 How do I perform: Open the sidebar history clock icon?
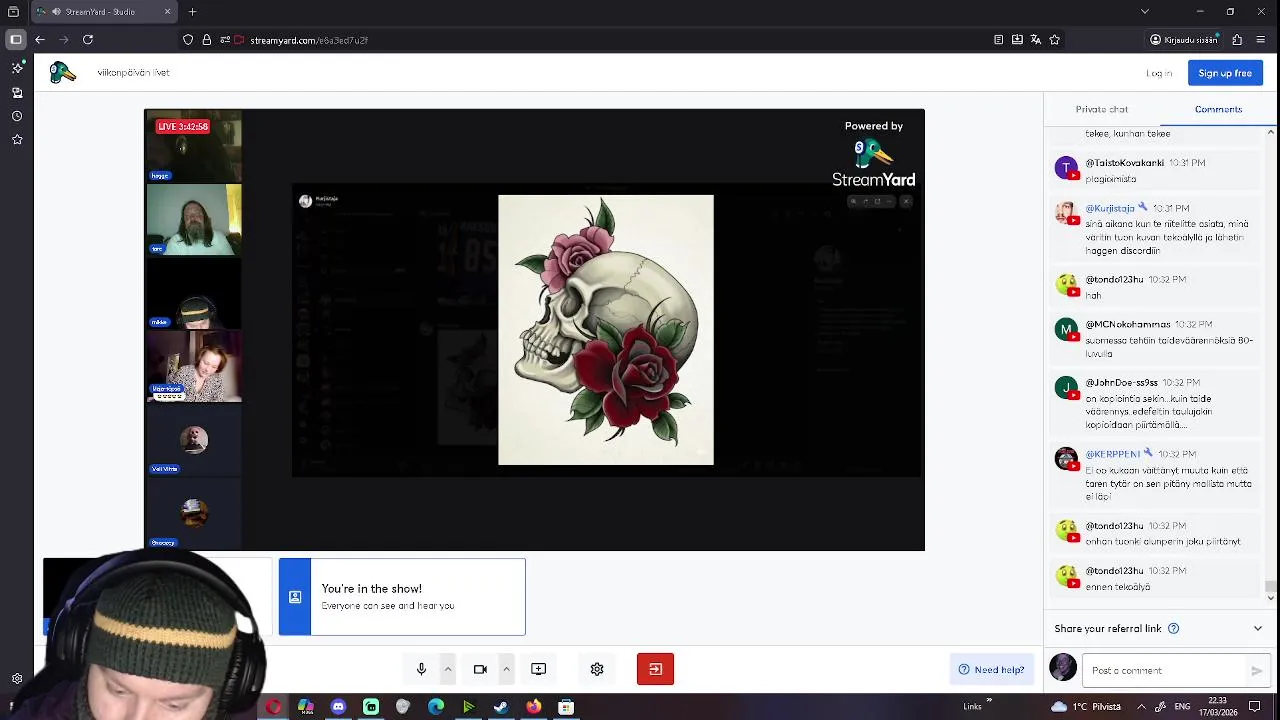[17, 116]
